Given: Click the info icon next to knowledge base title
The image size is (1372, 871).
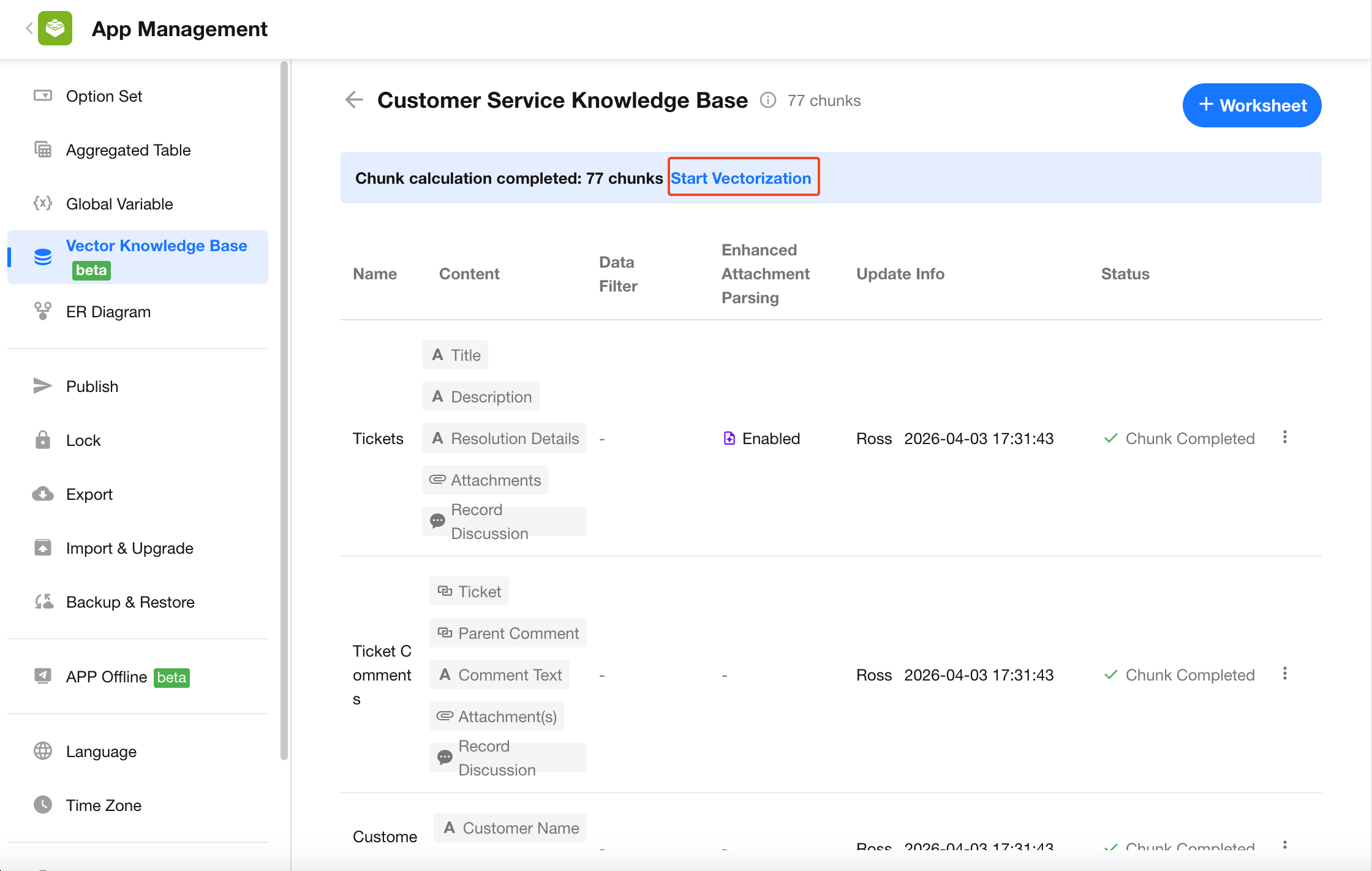Looking at the screenshot, I should pyautogui.click(x=767, y=100).
